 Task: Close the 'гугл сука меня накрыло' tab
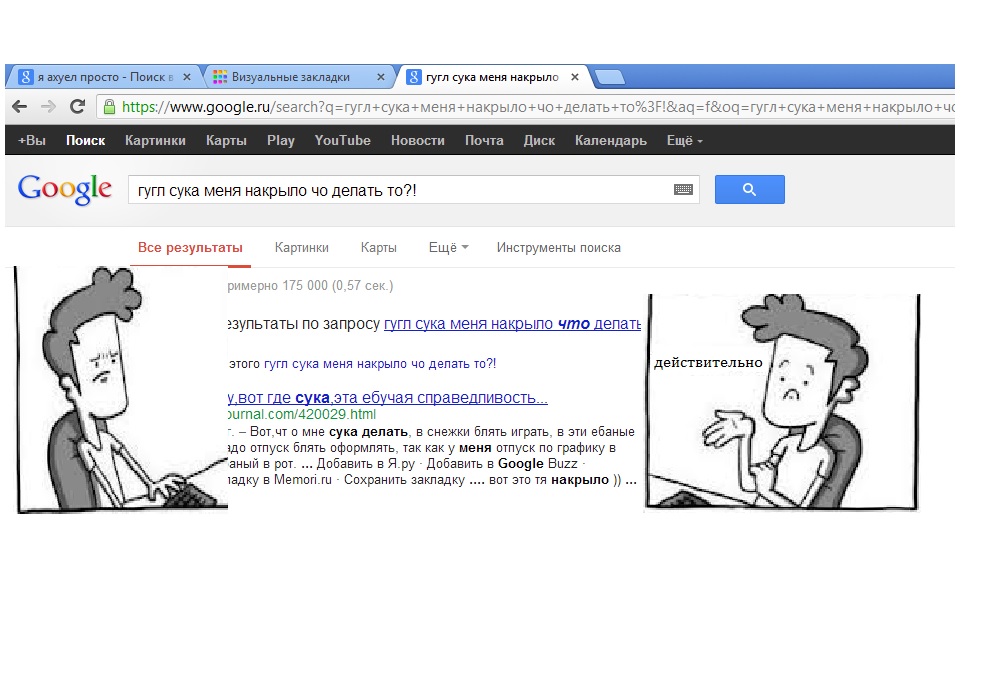coord(575,77)
